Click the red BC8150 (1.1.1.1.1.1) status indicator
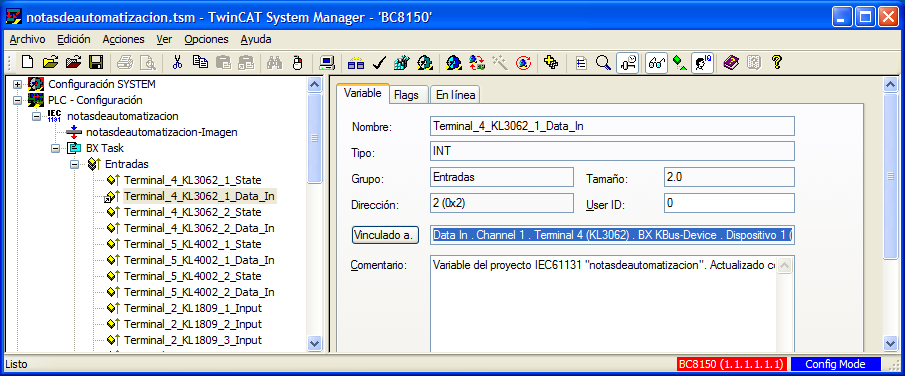The height and width of the screenshot is (376, 905). (x=731, y=364)
